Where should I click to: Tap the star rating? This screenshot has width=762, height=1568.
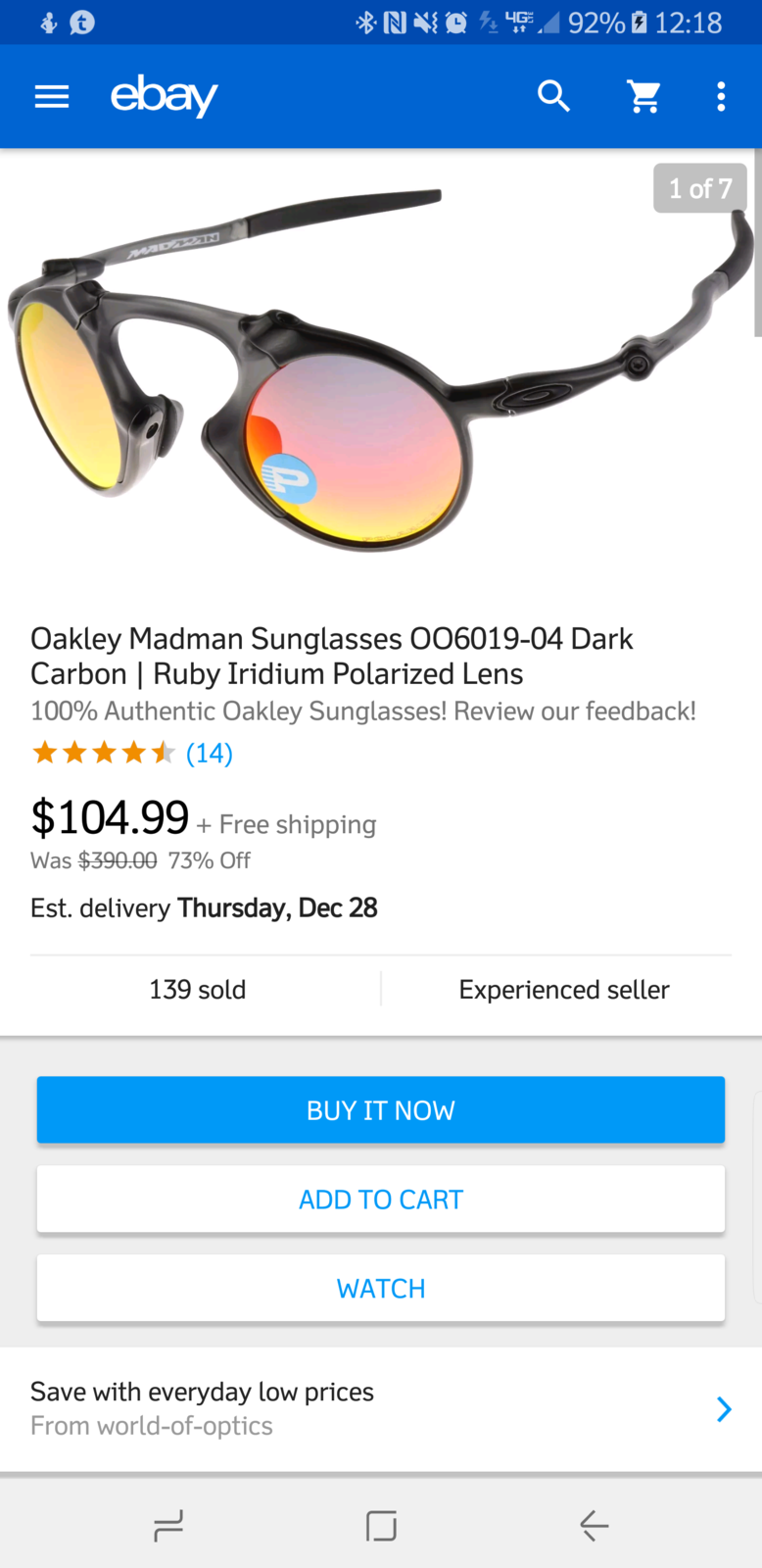[102, 753]
